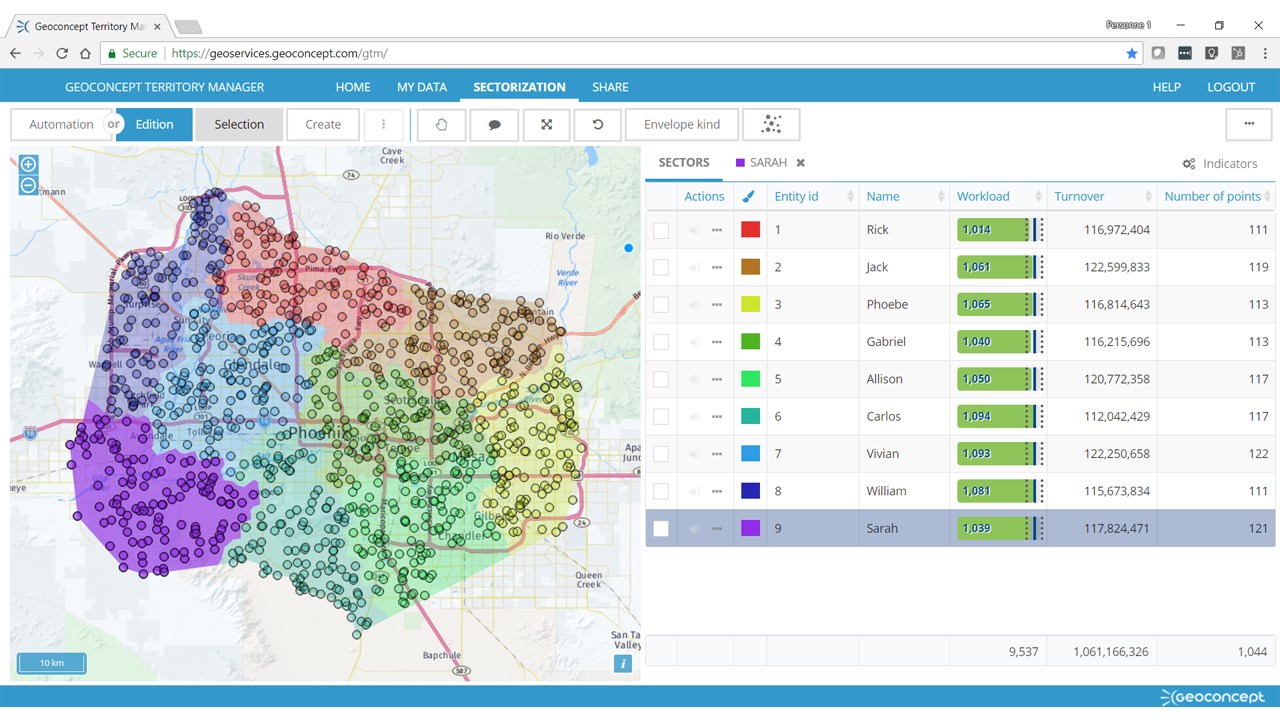Click Vivian's light blue color swatch
The image size is (1280, 720).
pos(750,454)
